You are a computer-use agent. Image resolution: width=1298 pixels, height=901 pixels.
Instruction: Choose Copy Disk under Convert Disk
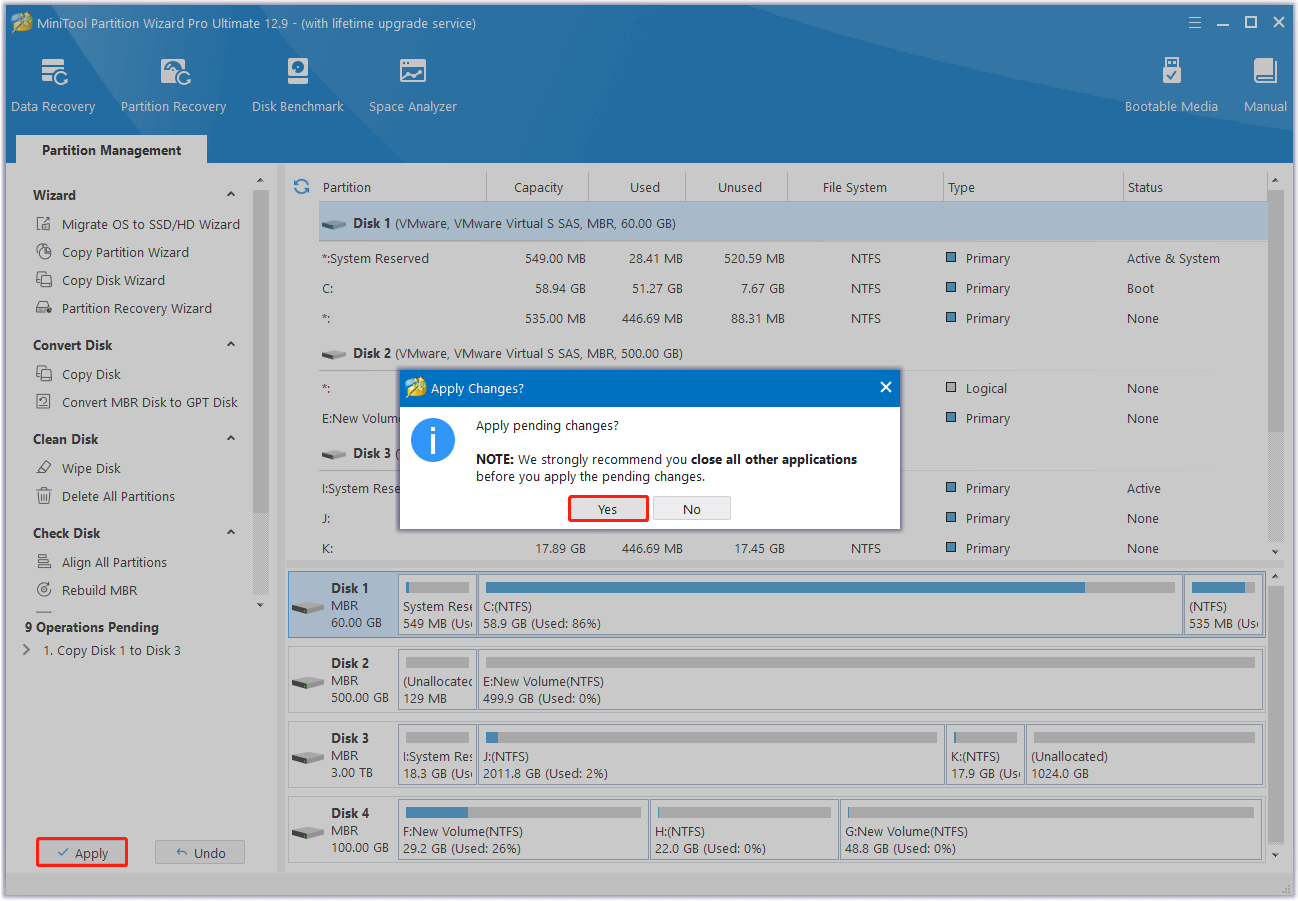point(78,374)
